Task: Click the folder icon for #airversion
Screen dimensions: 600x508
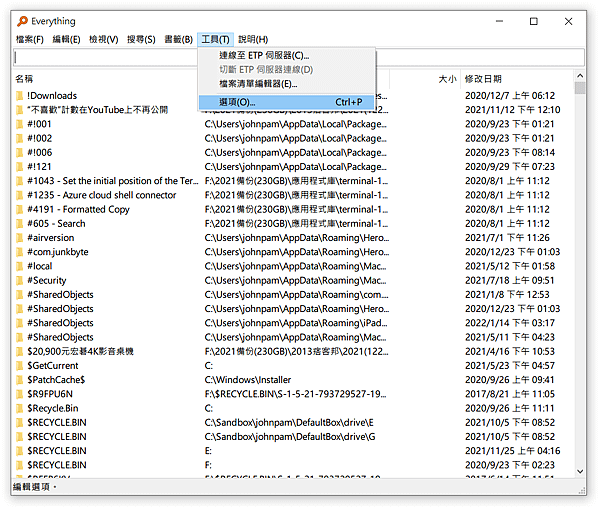Action: (20, 238)
